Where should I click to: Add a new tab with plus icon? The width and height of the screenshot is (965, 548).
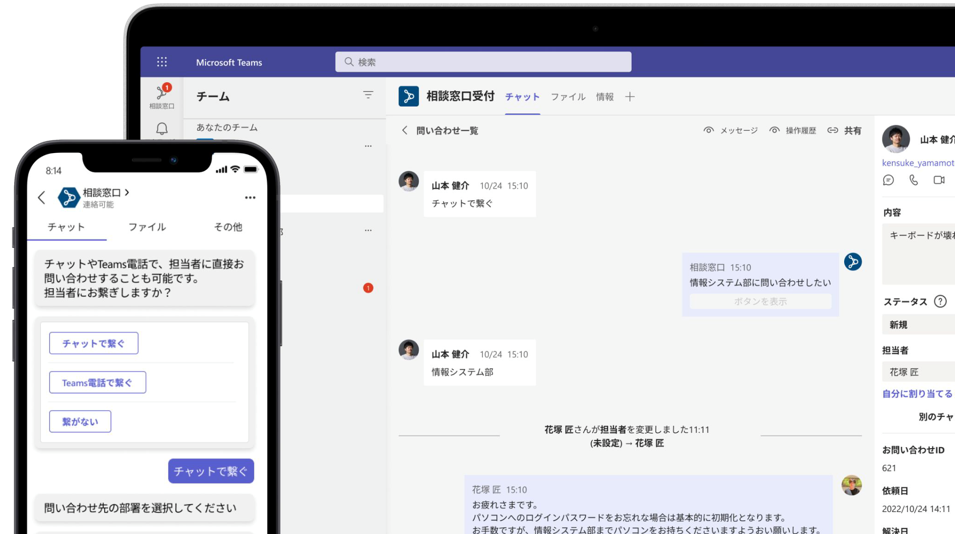pyautogui.click(x=630, y=97)
